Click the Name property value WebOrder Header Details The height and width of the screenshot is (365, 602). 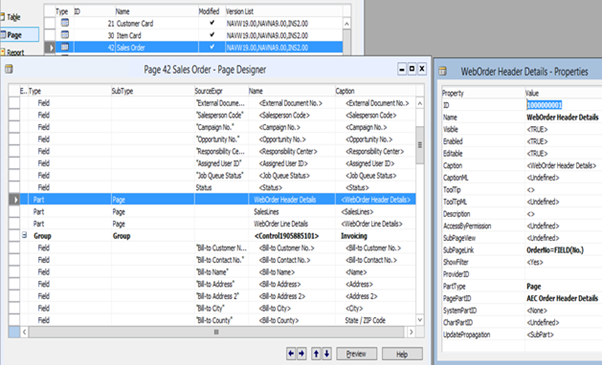tap(562, 117)
